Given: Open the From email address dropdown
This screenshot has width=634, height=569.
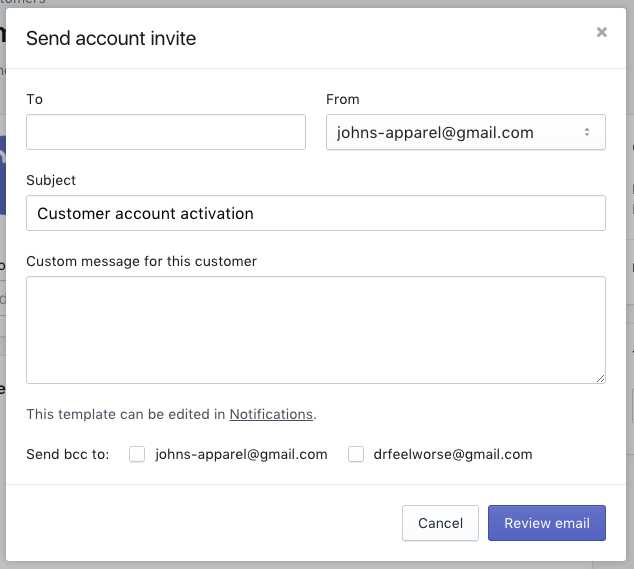Looking at the screenshot, I should click(466, 132).
